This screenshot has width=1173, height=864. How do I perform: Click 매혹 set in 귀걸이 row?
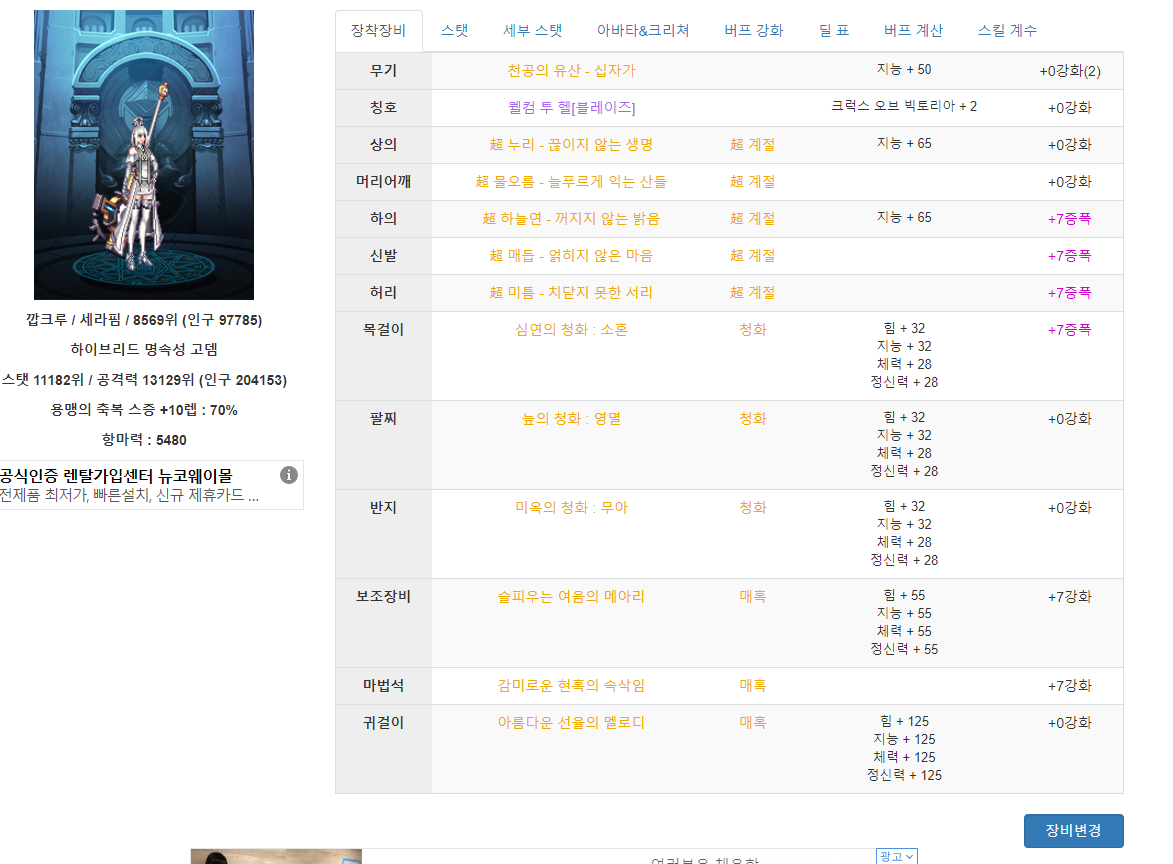[x=753, y=723]
